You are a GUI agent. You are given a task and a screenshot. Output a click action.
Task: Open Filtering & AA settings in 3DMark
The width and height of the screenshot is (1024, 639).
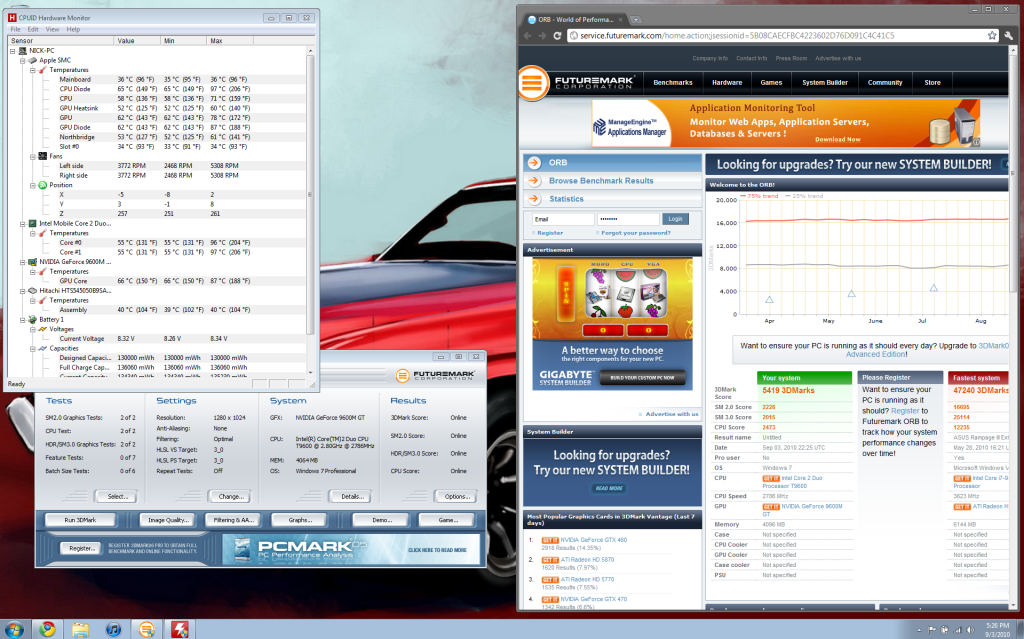click(x=233, y=520)
